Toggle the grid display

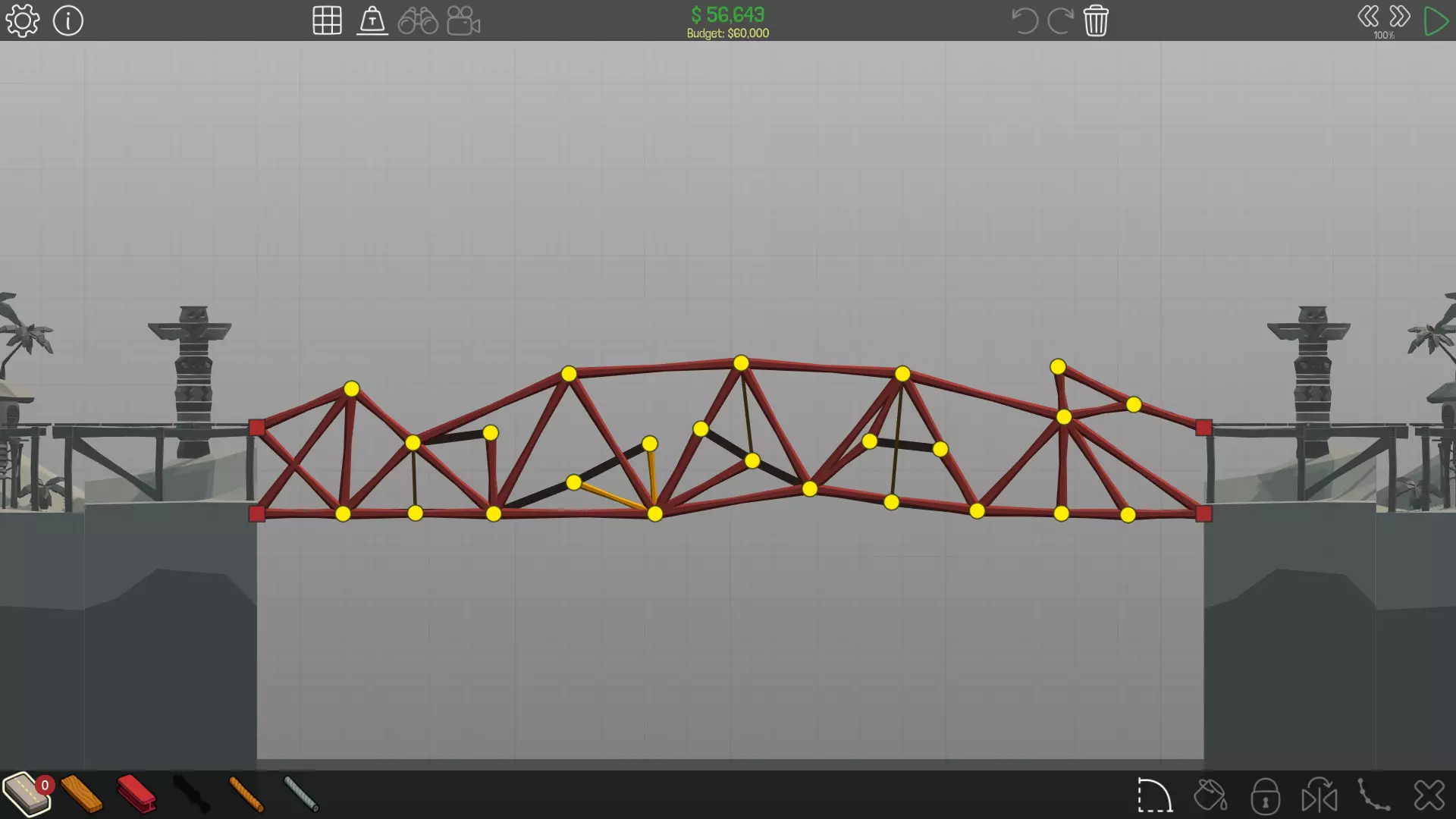pyautogui.click(x=327, y=20)
